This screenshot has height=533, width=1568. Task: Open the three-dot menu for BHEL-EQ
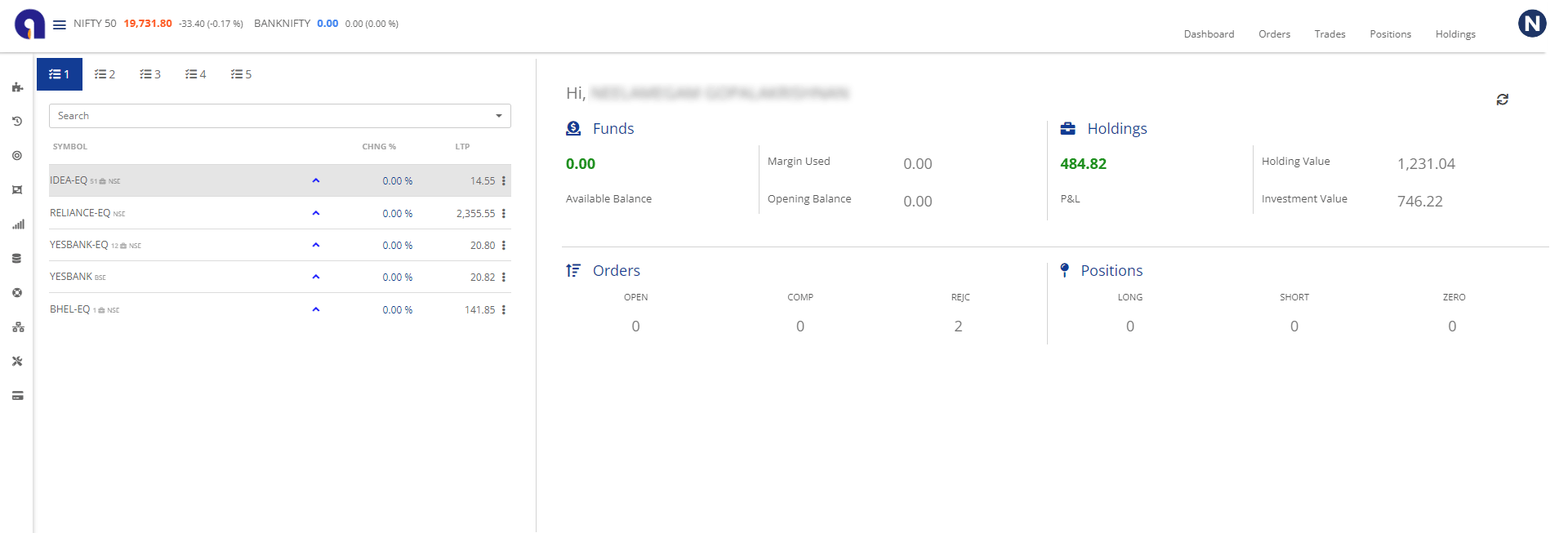click(503, 310)
